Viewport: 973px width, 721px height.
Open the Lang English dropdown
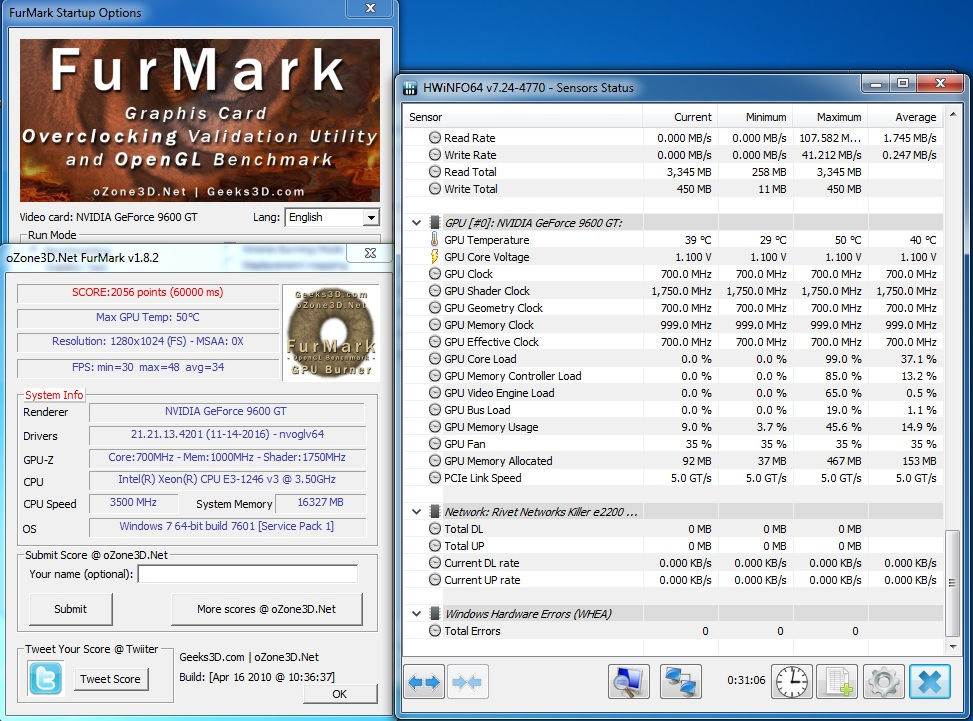pyautogui.click(x=371, y=217)
